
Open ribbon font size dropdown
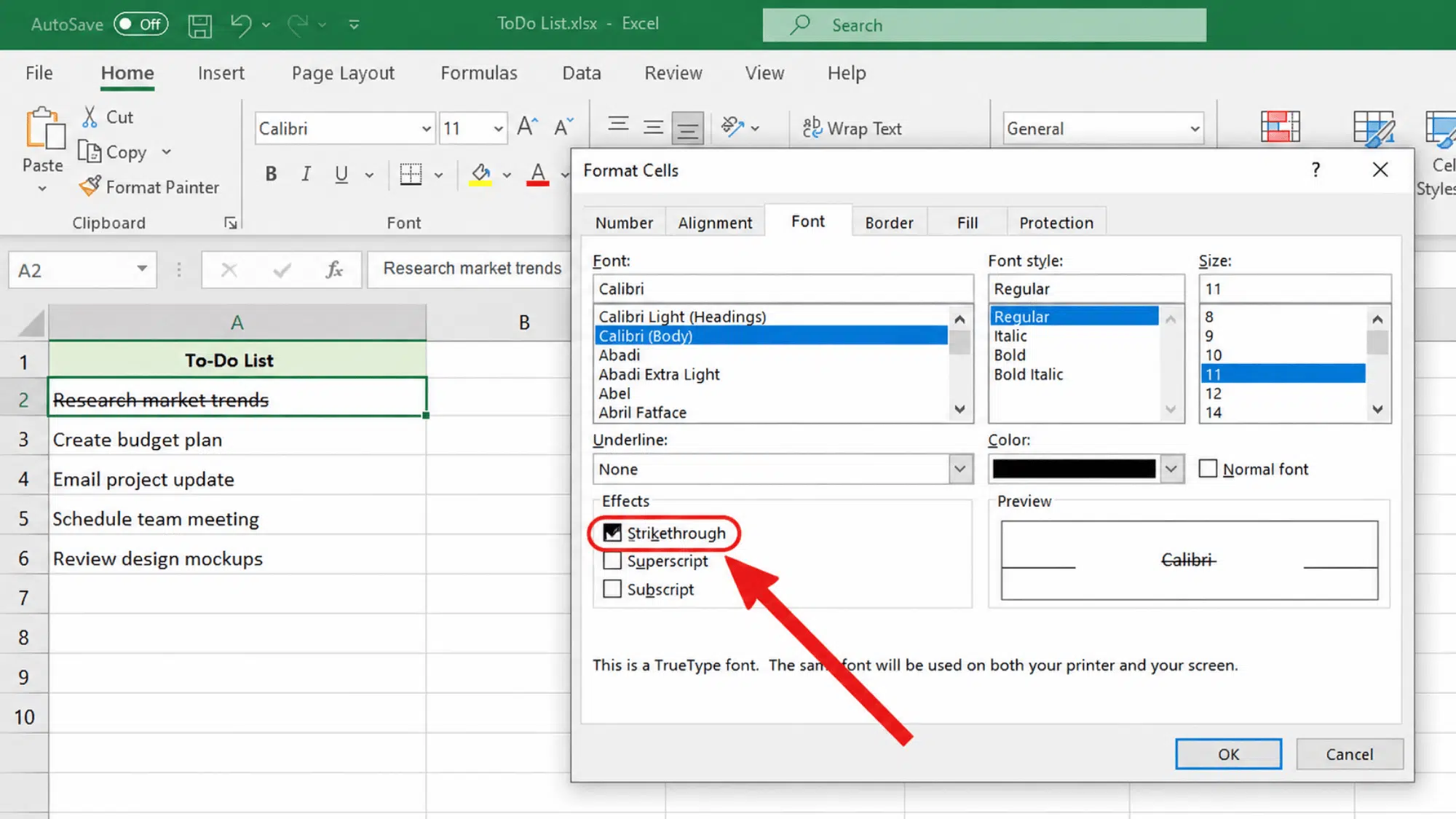[x=498, y=129]
